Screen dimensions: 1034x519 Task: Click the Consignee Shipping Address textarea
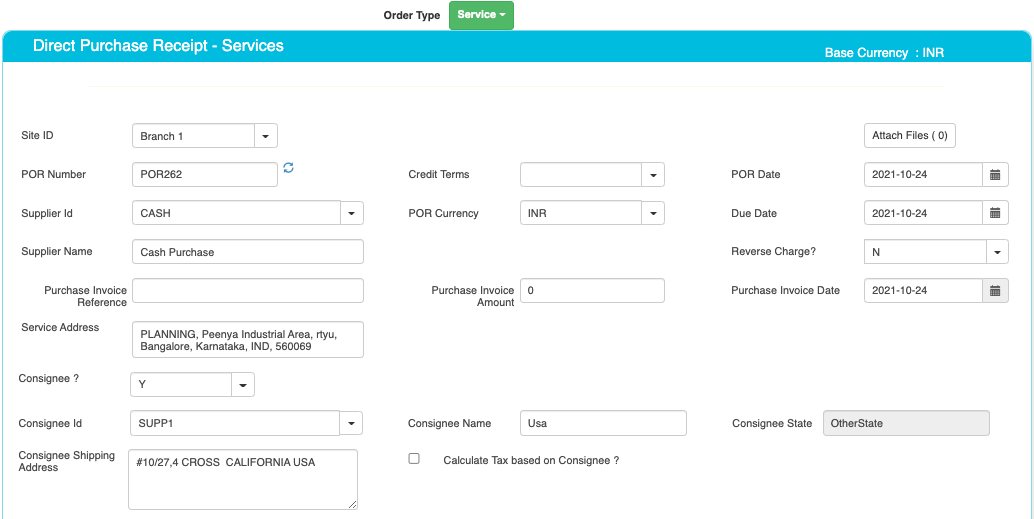pyautogui.click(x=243, y=479)
